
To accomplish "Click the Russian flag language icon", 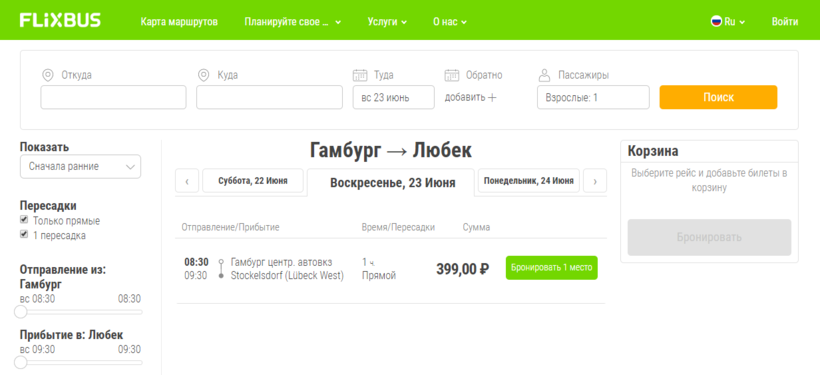I will click(716, 21).
